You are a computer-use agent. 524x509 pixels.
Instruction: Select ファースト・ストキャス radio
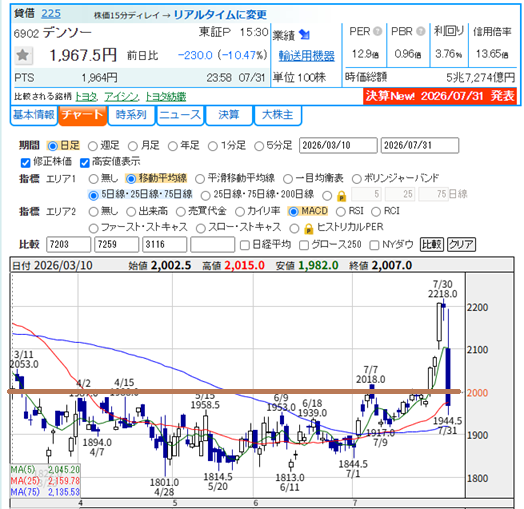(93, 228)
